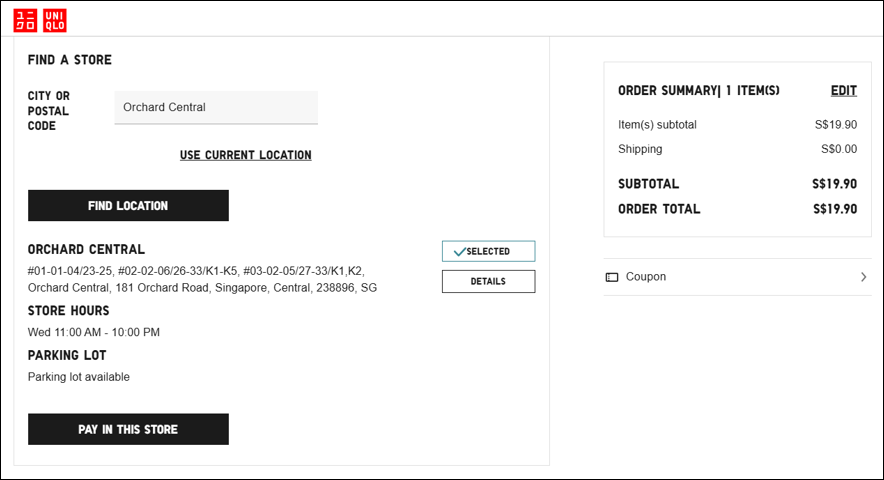Screen dimensions: 884x480
Task: Use current location link
Action: (245, 155)
